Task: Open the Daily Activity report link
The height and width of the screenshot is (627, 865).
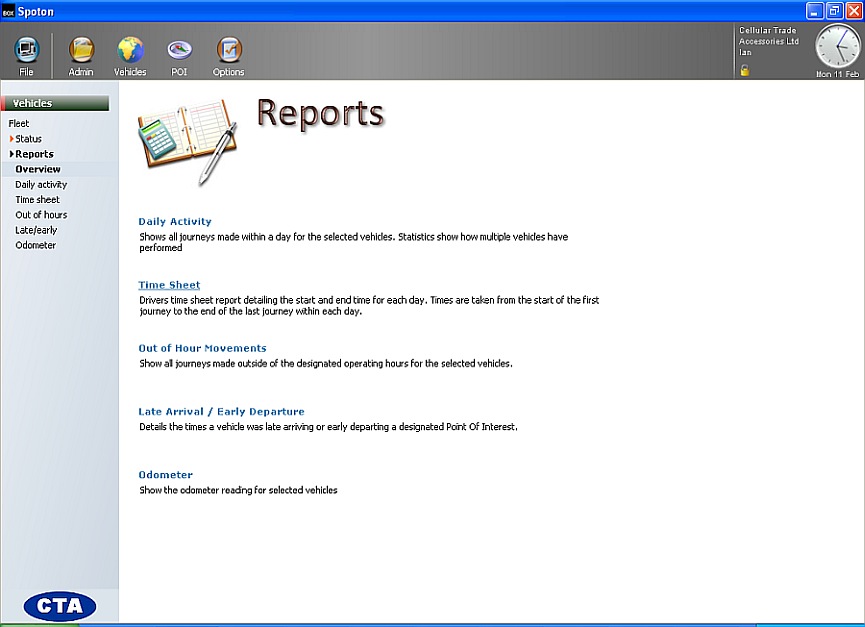Action: (x=175, y=221)
